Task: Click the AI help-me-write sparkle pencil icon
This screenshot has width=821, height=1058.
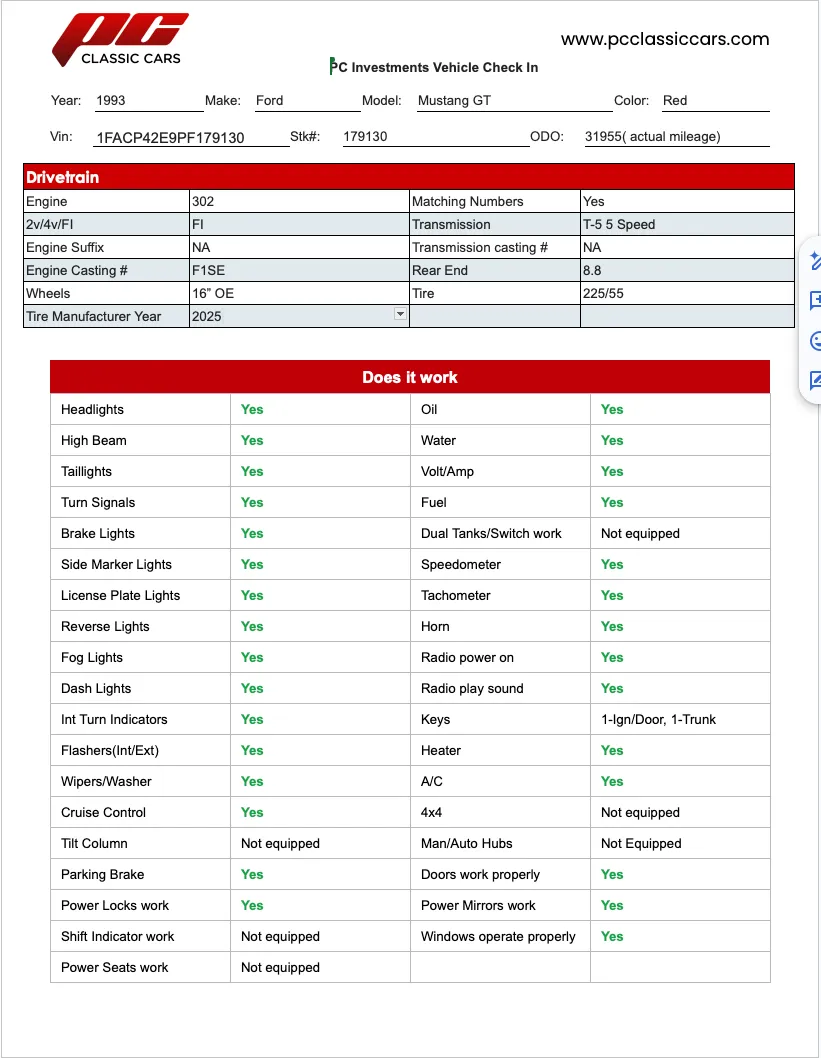Action: tap(815, 260)
